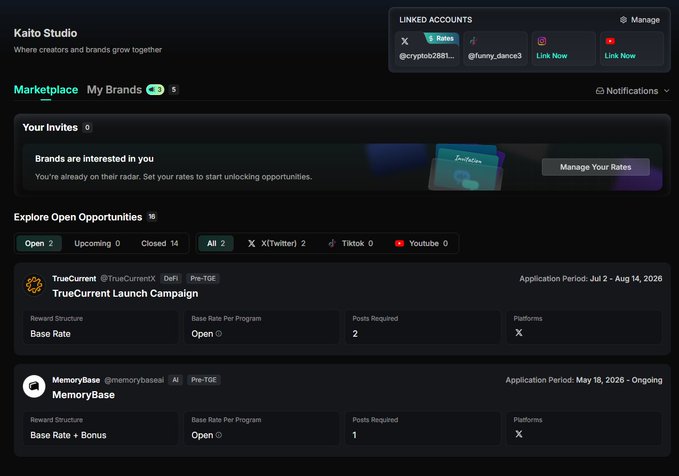This screenshot has width=679, height=476.
Task: Click the MemoryBase application period May 18, 2026 - Ongoing
Action: click(619, 380)
